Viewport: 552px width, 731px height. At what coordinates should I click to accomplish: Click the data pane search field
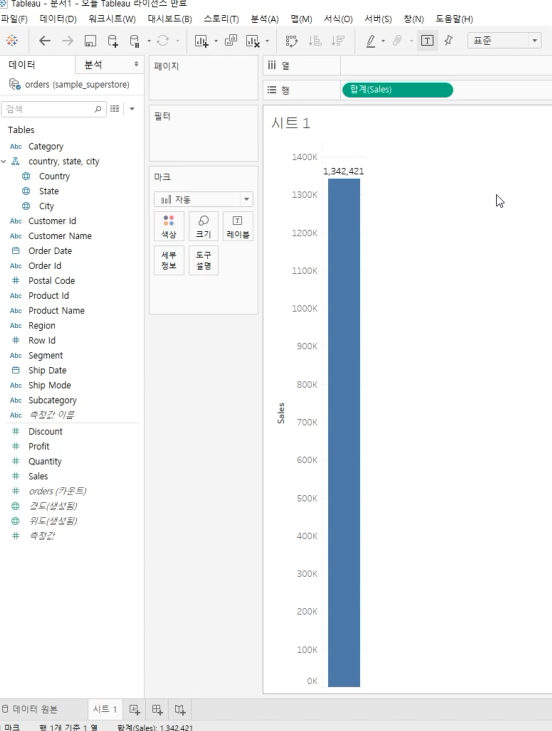[x=54, y=109]
